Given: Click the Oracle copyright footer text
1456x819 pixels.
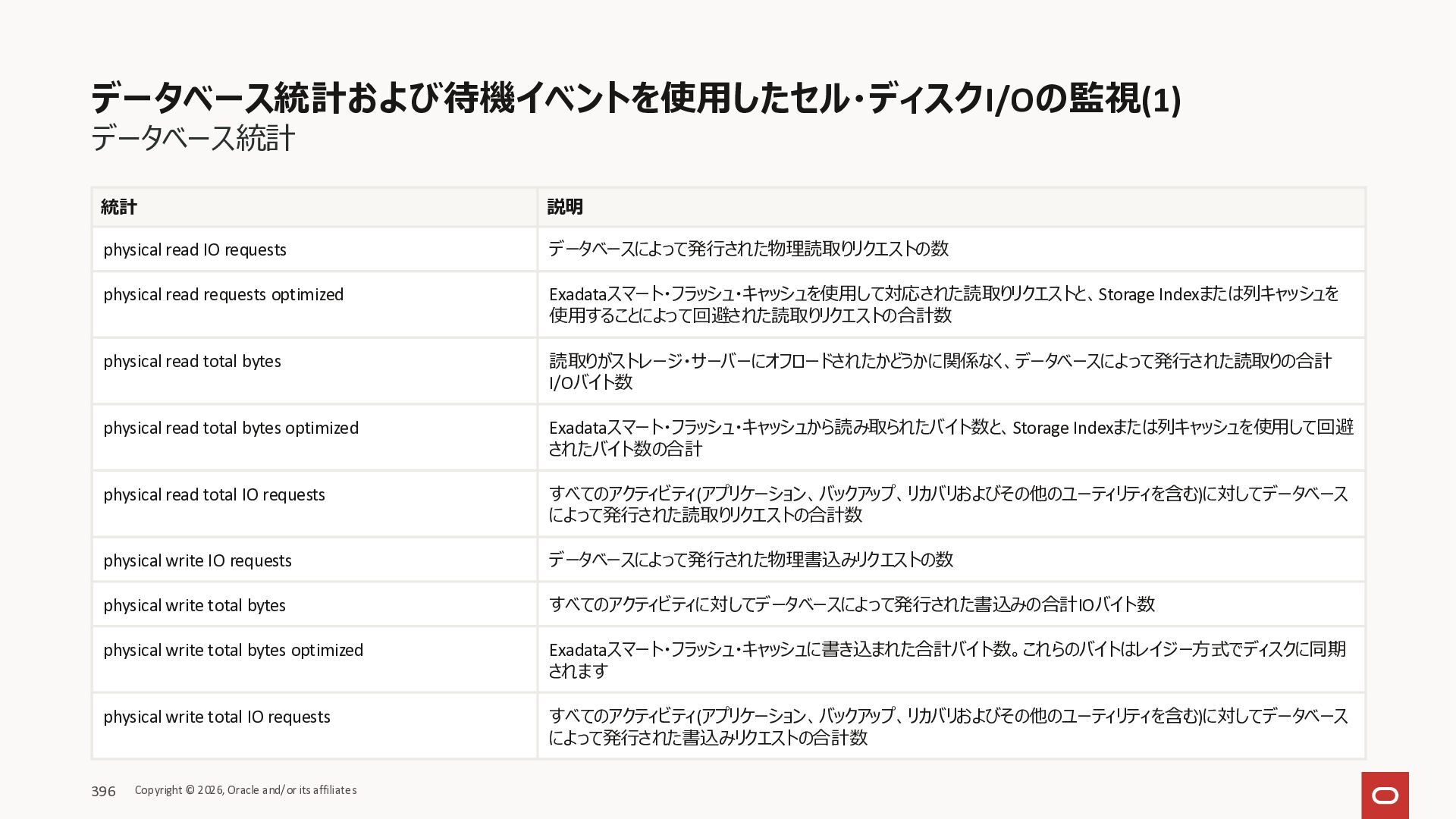Looking at the screenshot, I should point(245,790).
